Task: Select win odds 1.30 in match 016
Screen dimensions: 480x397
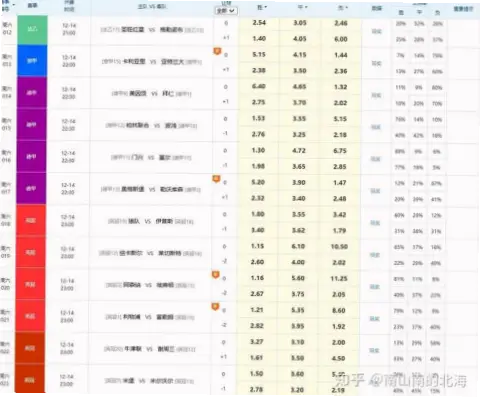Action: (258, 151)
